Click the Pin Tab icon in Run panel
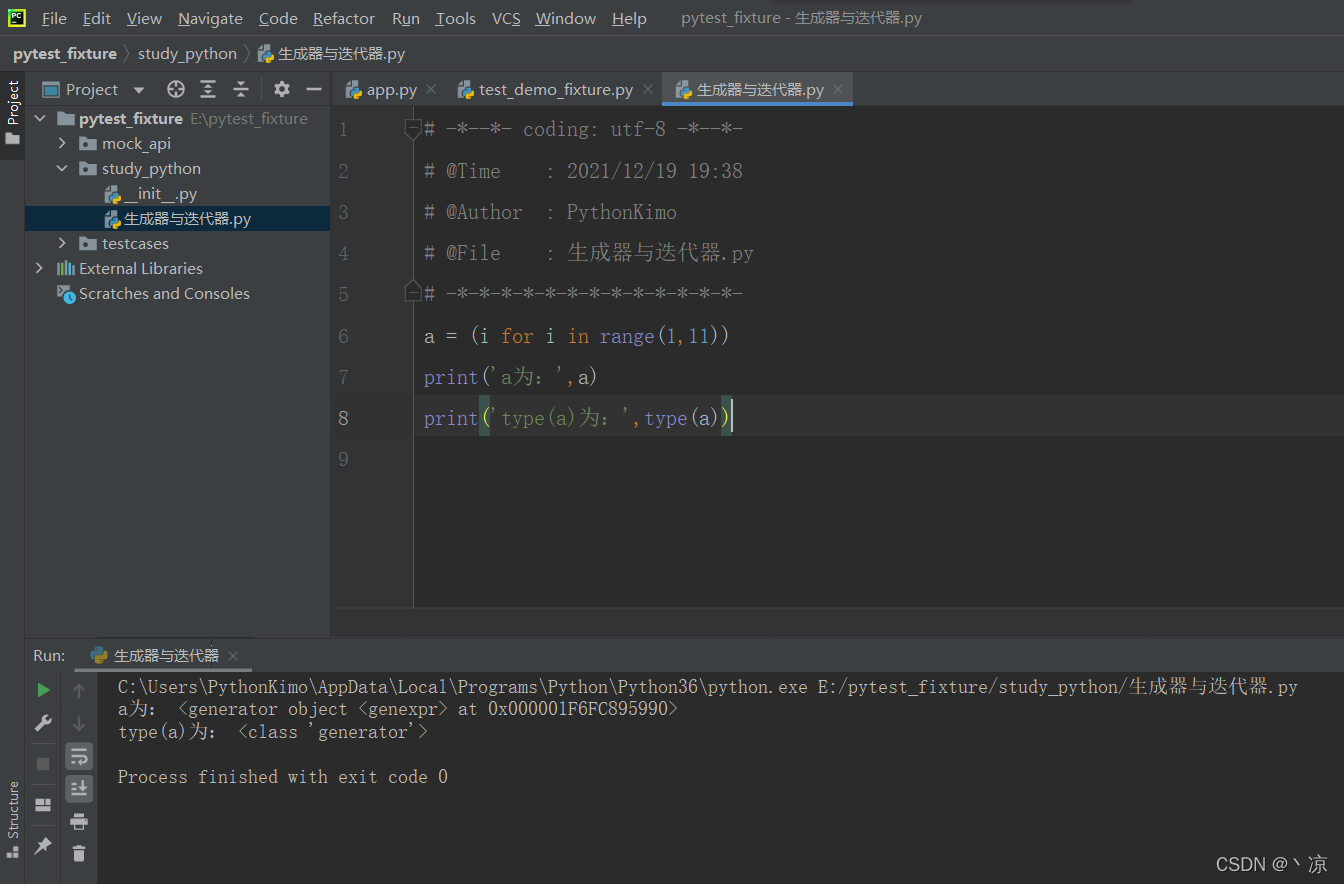 [43, 846]
